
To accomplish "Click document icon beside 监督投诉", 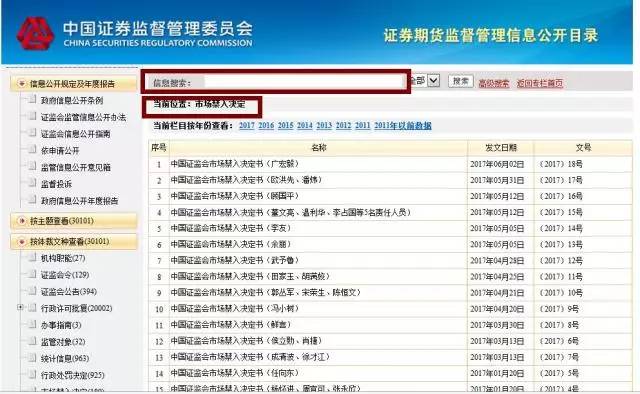I will click(32, 183).
